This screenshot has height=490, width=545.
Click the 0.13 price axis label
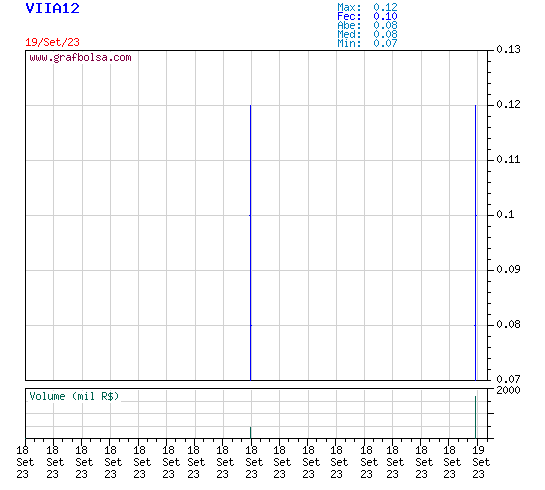click(508, 49)
